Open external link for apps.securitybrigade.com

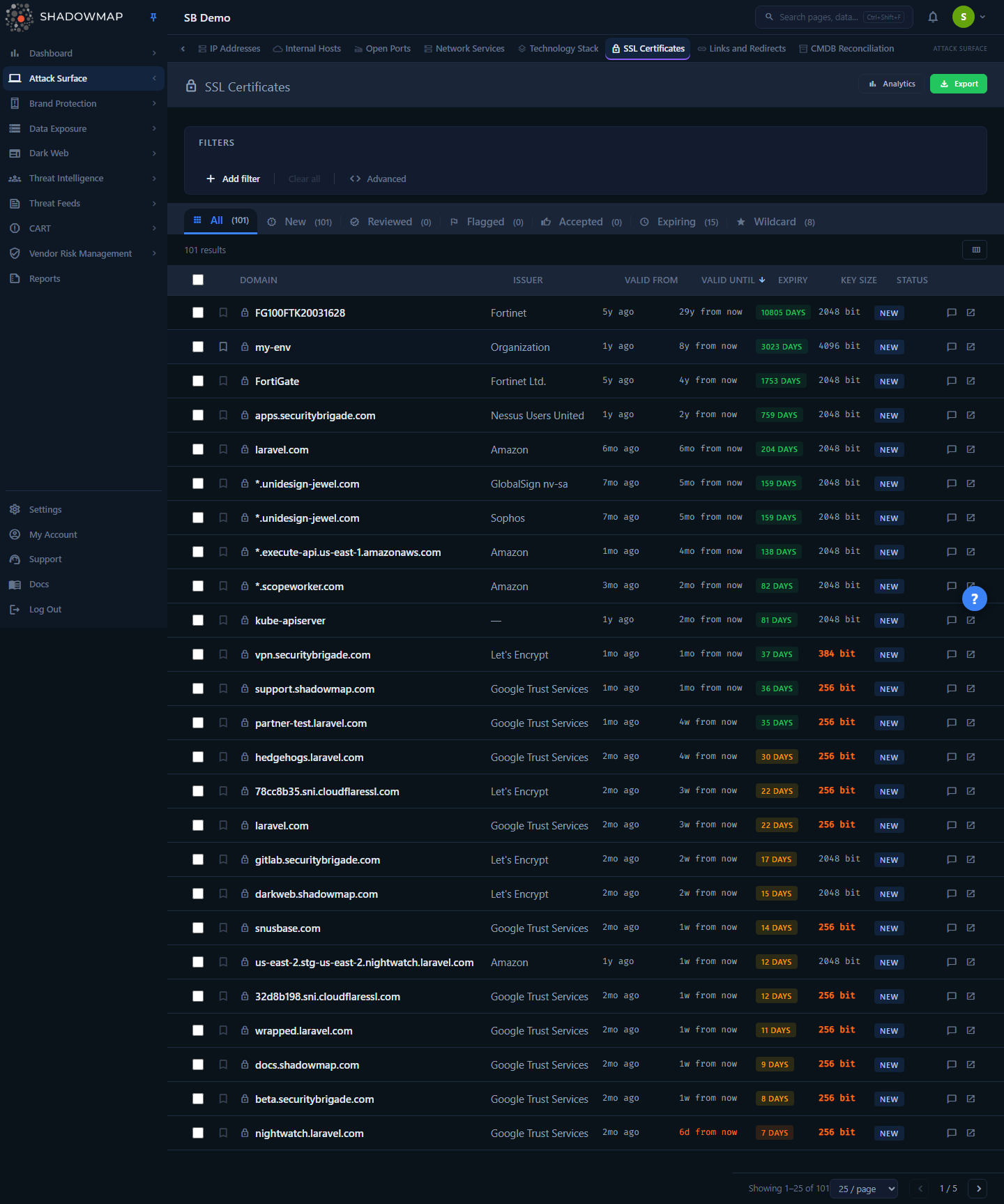971,415
